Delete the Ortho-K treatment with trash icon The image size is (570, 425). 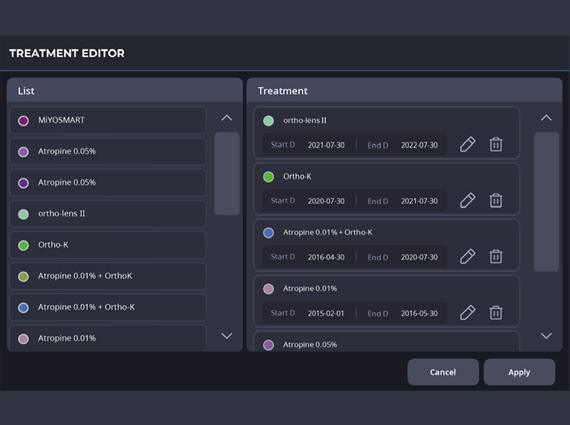496,200
